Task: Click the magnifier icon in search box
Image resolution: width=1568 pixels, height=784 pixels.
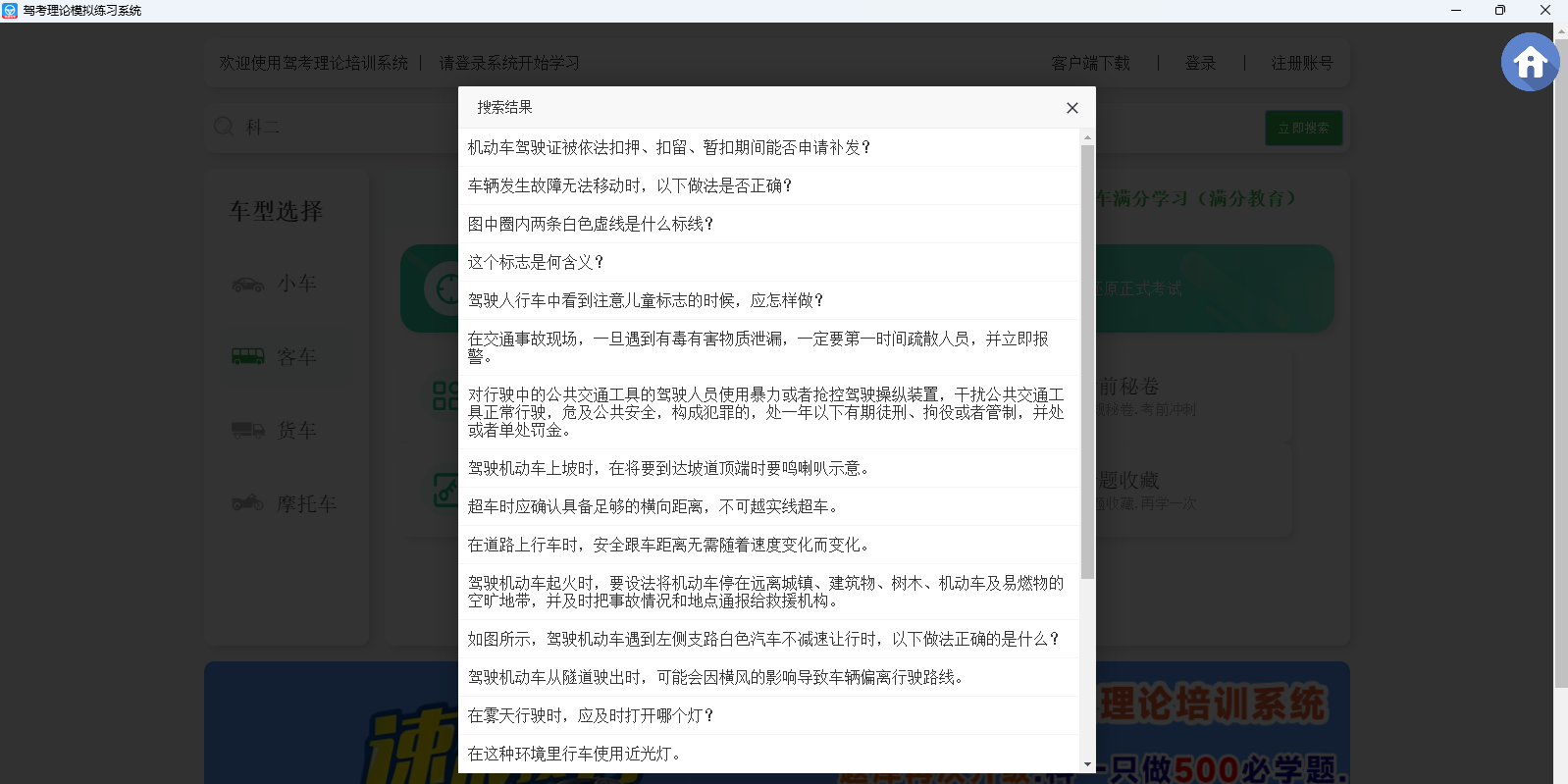Action: [x=224, y=127]
